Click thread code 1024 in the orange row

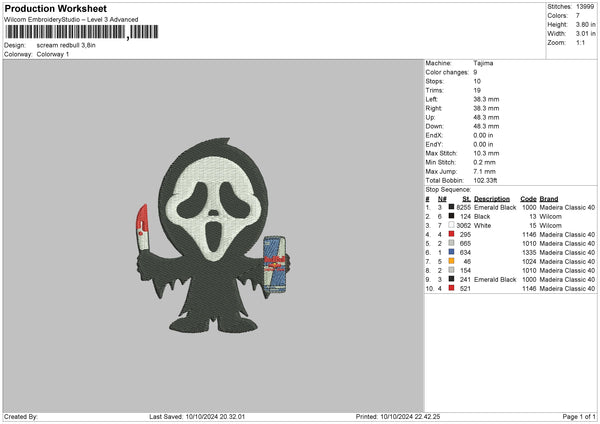(529, 261)
